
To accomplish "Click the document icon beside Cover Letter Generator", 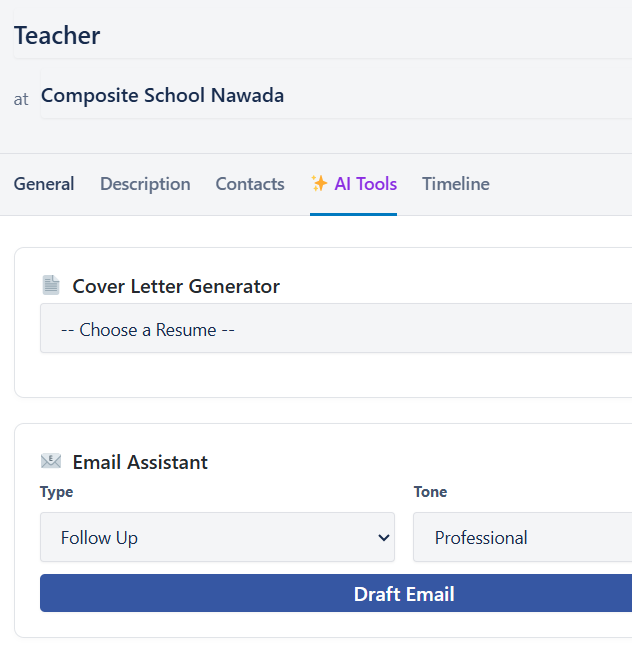I will click(51, 286).
